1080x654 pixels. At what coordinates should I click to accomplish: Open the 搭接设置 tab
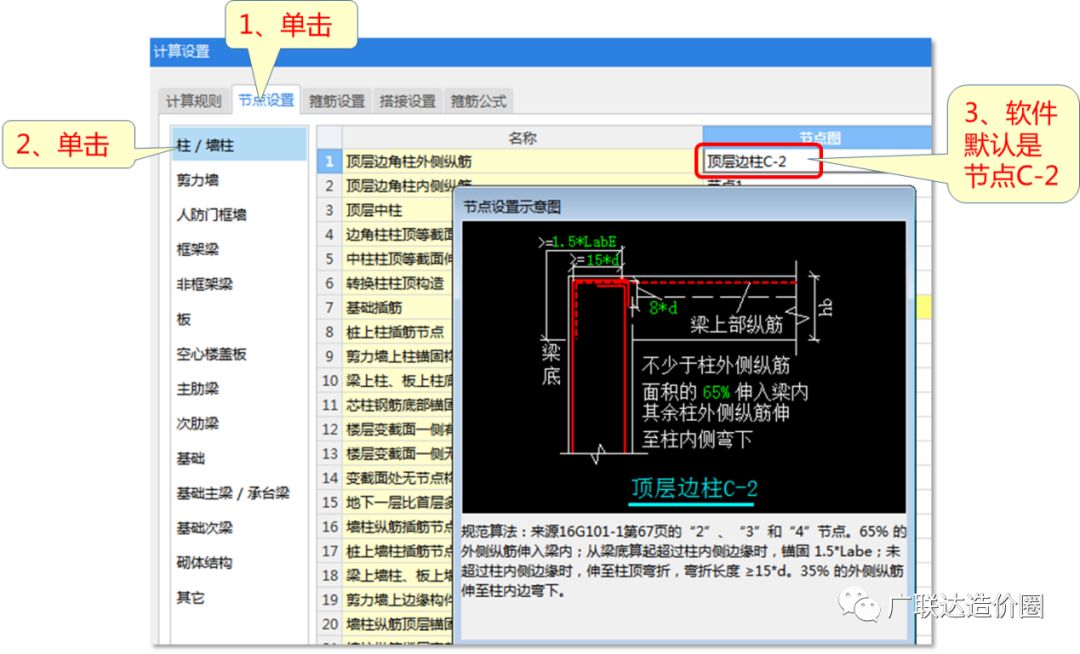[408, 101]
